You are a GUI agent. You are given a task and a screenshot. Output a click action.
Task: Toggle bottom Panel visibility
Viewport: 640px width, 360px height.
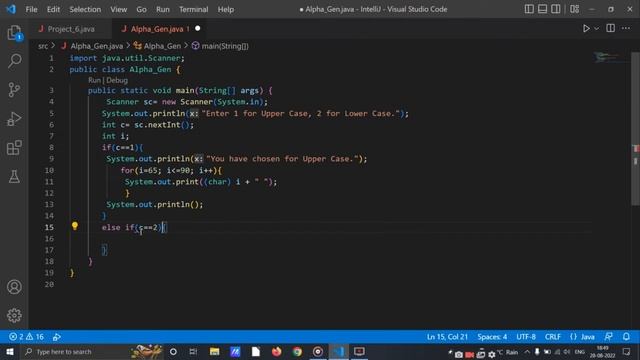[x=542, y=9]
